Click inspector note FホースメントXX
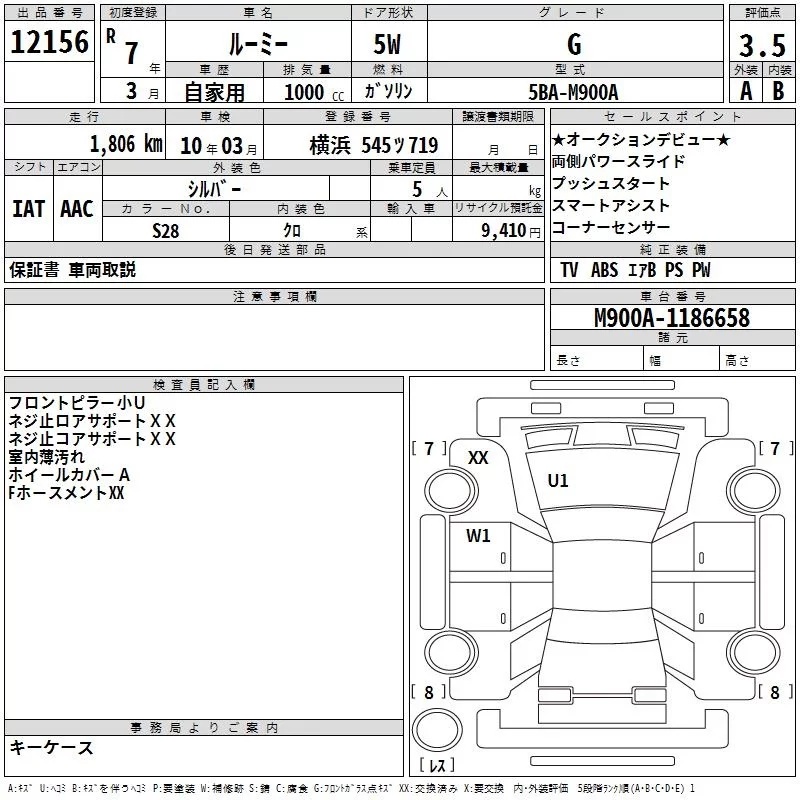Image resolution: width=800 pixels, height=800 pixels. [x=66, y=492]
